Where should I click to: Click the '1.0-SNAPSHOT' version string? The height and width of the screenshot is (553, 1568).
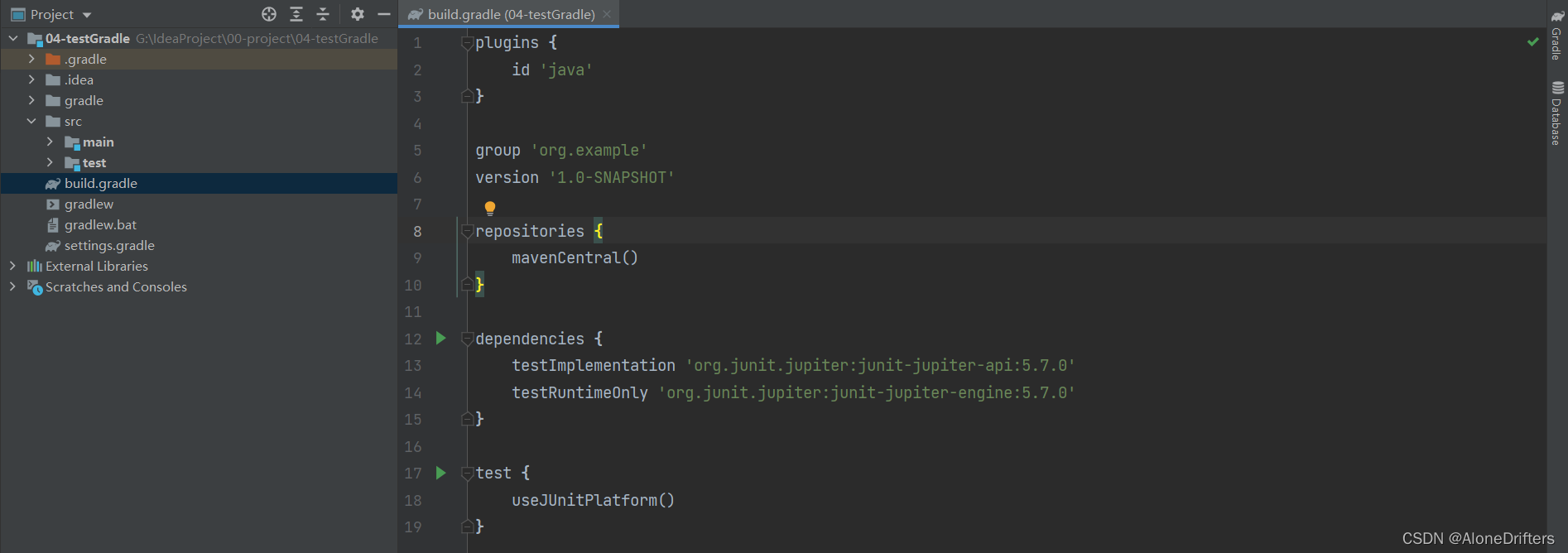[x=612, y=177]
